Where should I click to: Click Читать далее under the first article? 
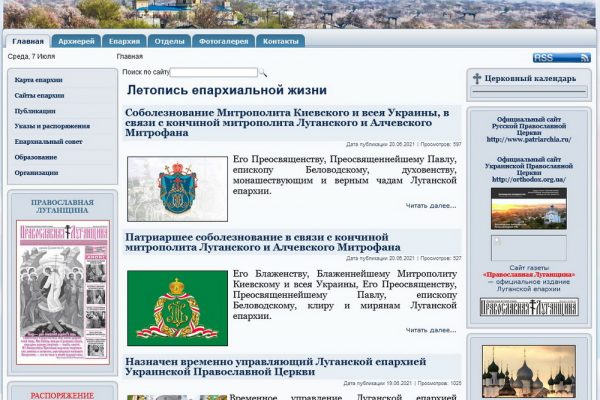[430, 206]
